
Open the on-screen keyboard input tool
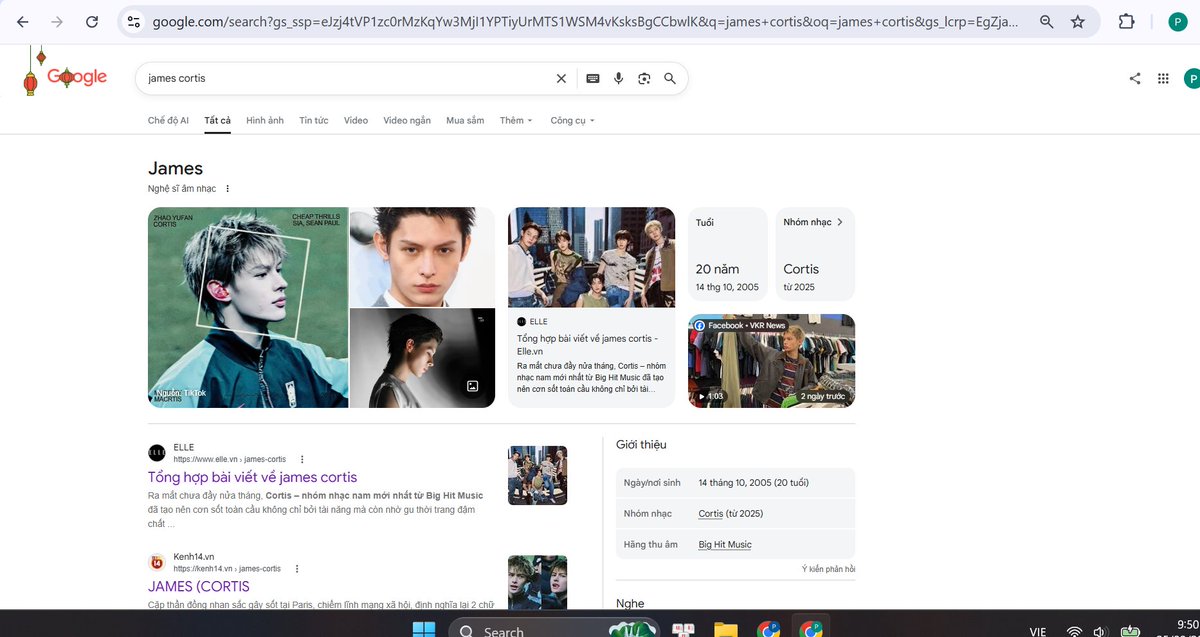point(593,78)
